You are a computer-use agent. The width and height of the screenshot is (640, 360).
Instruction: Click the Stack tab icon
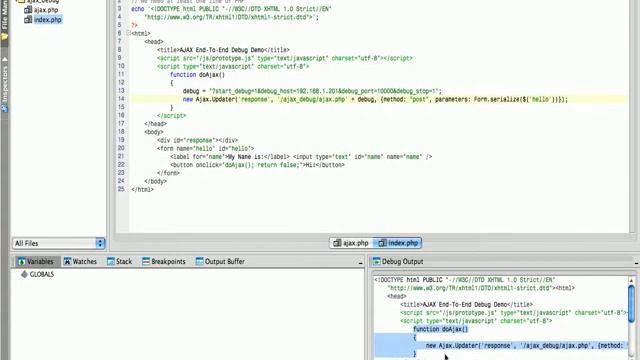[x=111, y=261]
